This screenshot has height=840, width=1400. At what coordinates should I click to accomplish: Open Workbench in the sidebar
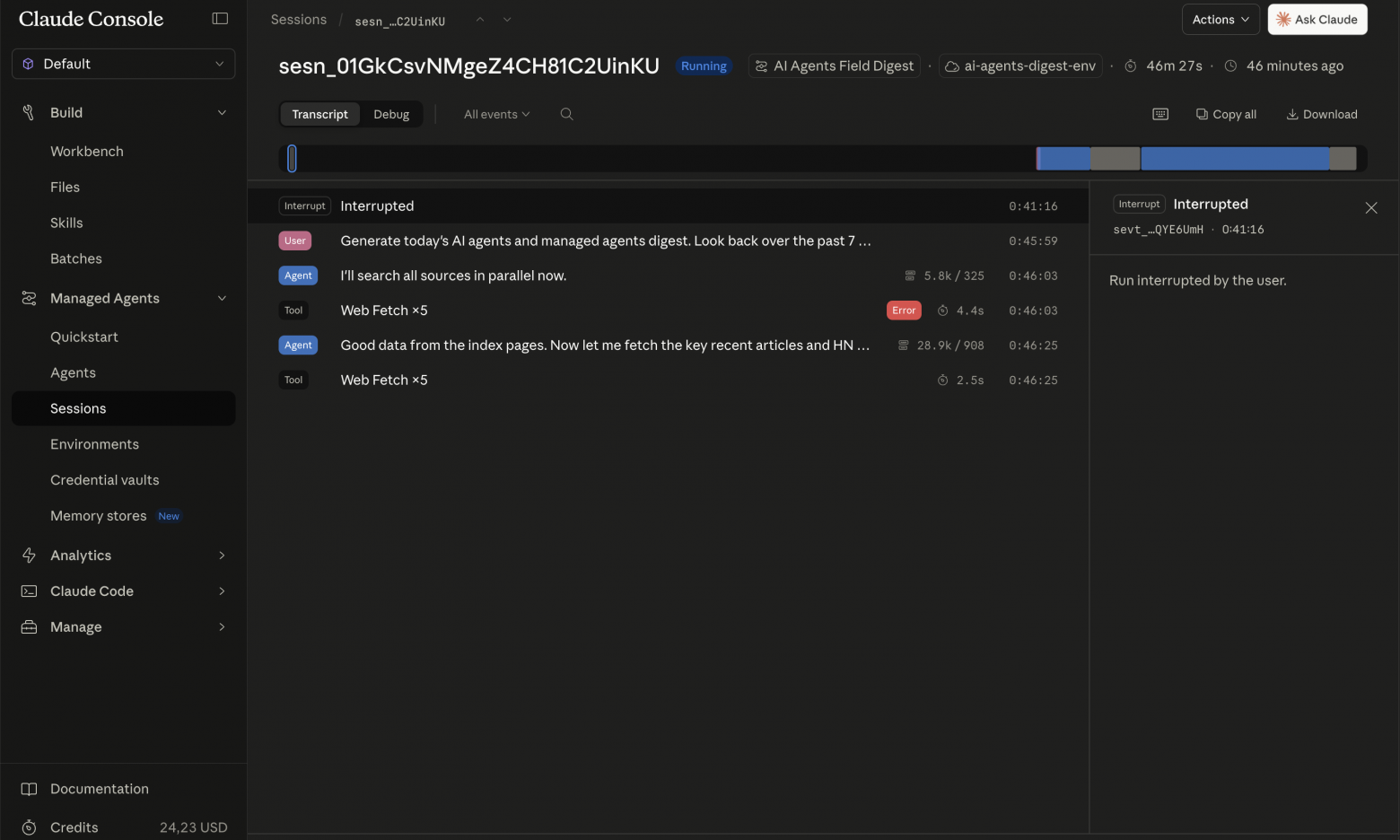tap(87, 152)
